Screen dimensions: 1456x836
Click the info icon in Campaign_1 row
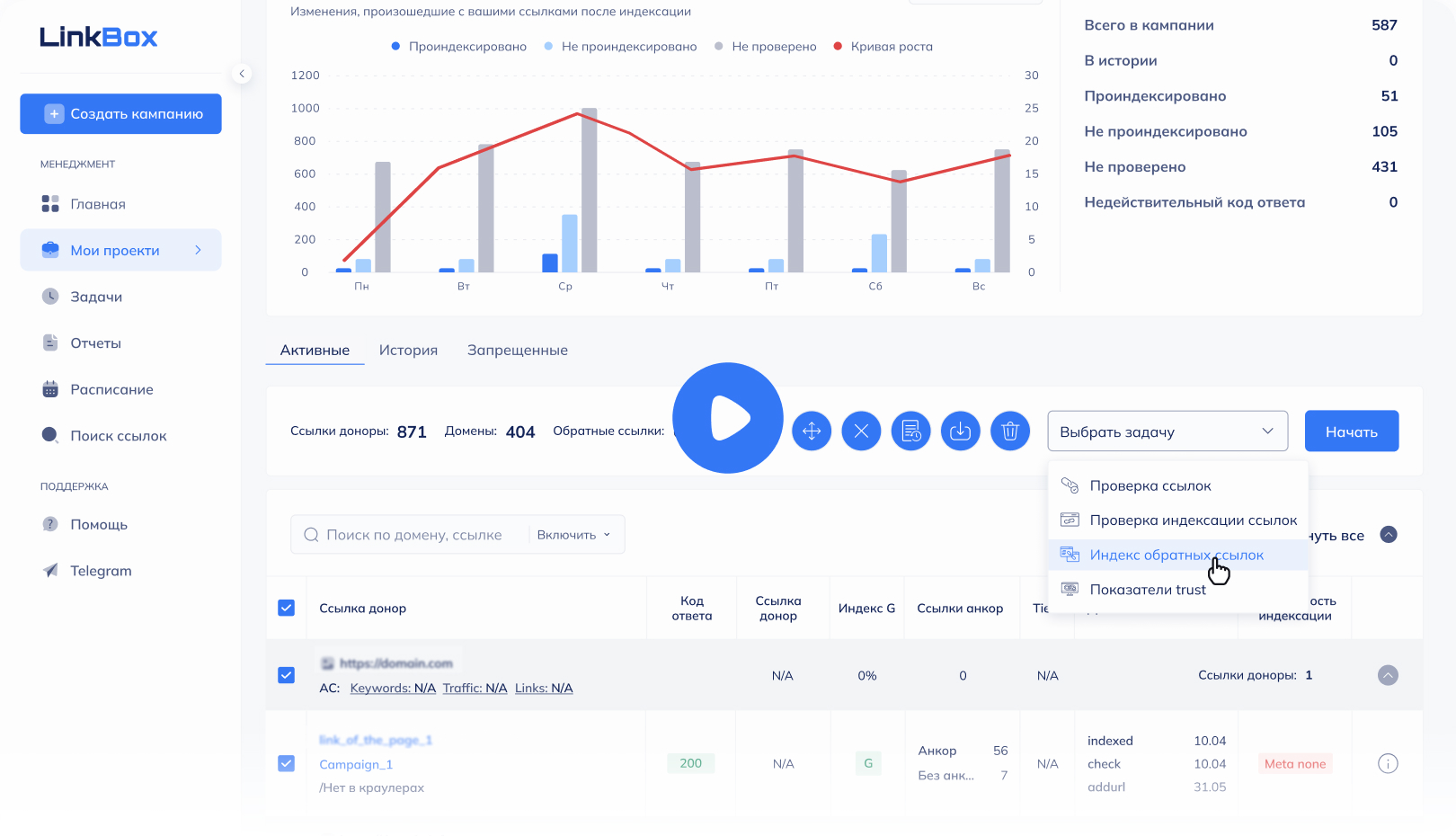pos(1388,764)
